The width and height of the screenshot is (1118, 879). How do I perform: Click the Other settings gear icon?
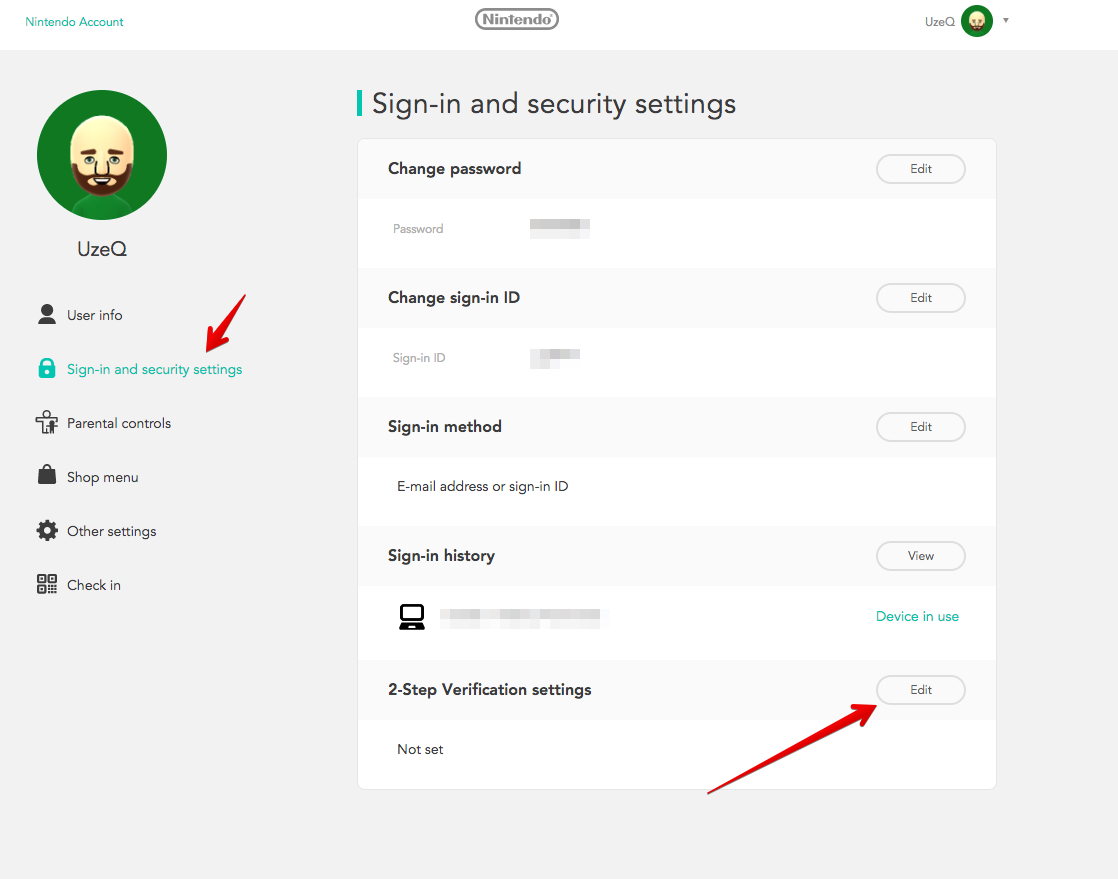pyautogui.click(x=47, y=531)
